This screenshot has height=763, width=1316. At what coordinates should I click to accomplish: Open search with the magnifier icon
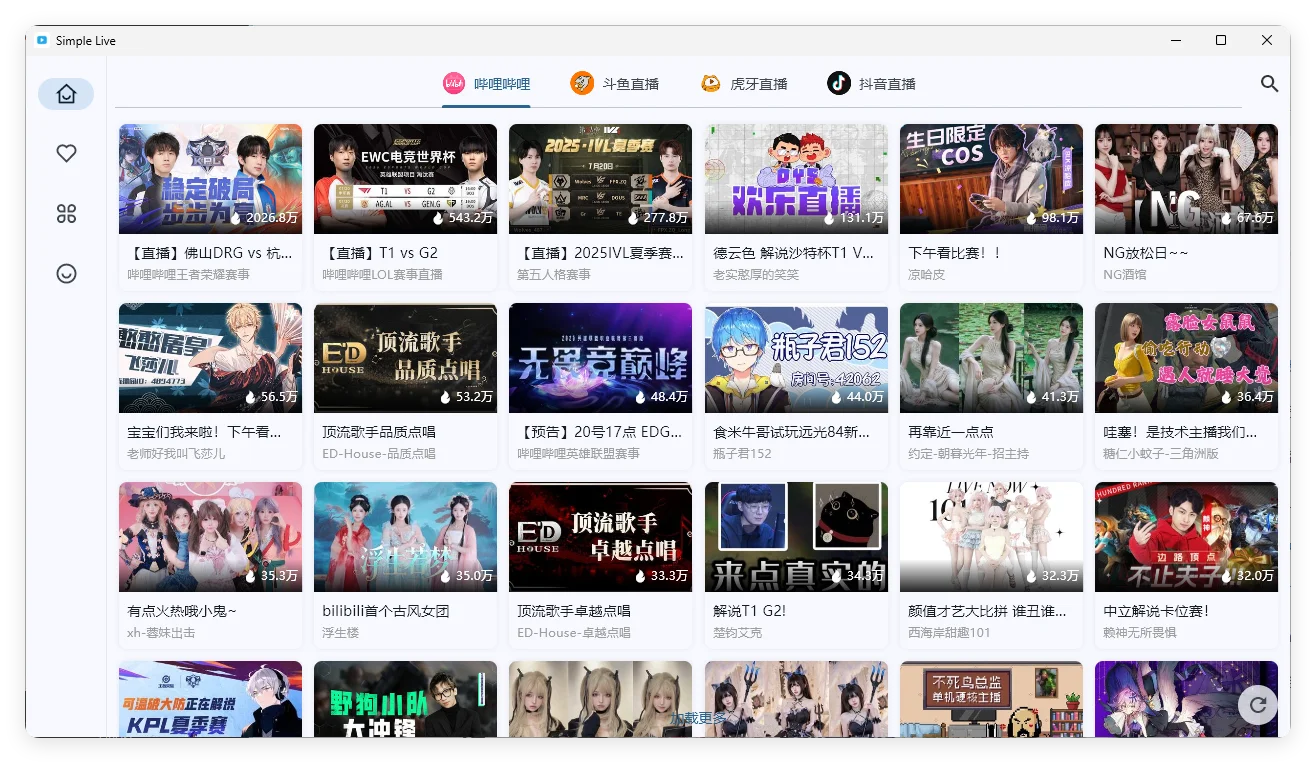coord(1269,84)
